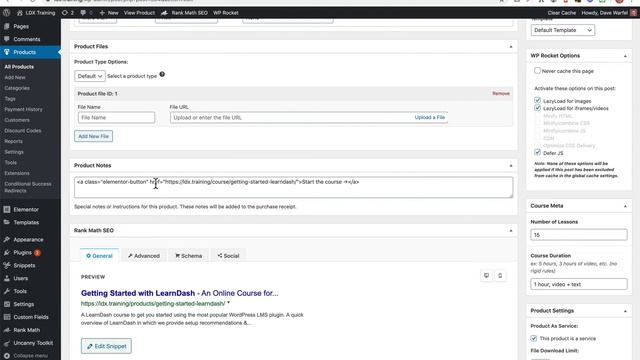Click the Comments sidebar icon
The image size is (640, 360).
7,39
